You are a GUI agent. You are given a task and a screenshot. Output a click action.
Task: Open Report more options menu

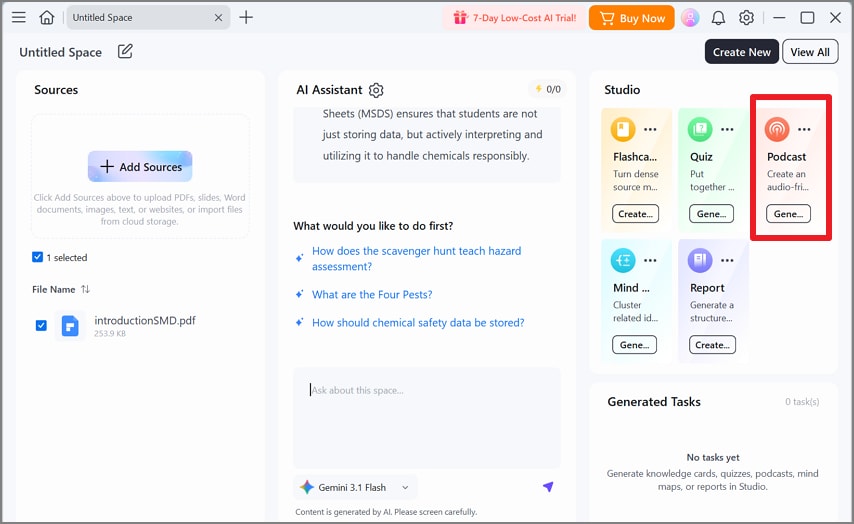click(727, 260)
